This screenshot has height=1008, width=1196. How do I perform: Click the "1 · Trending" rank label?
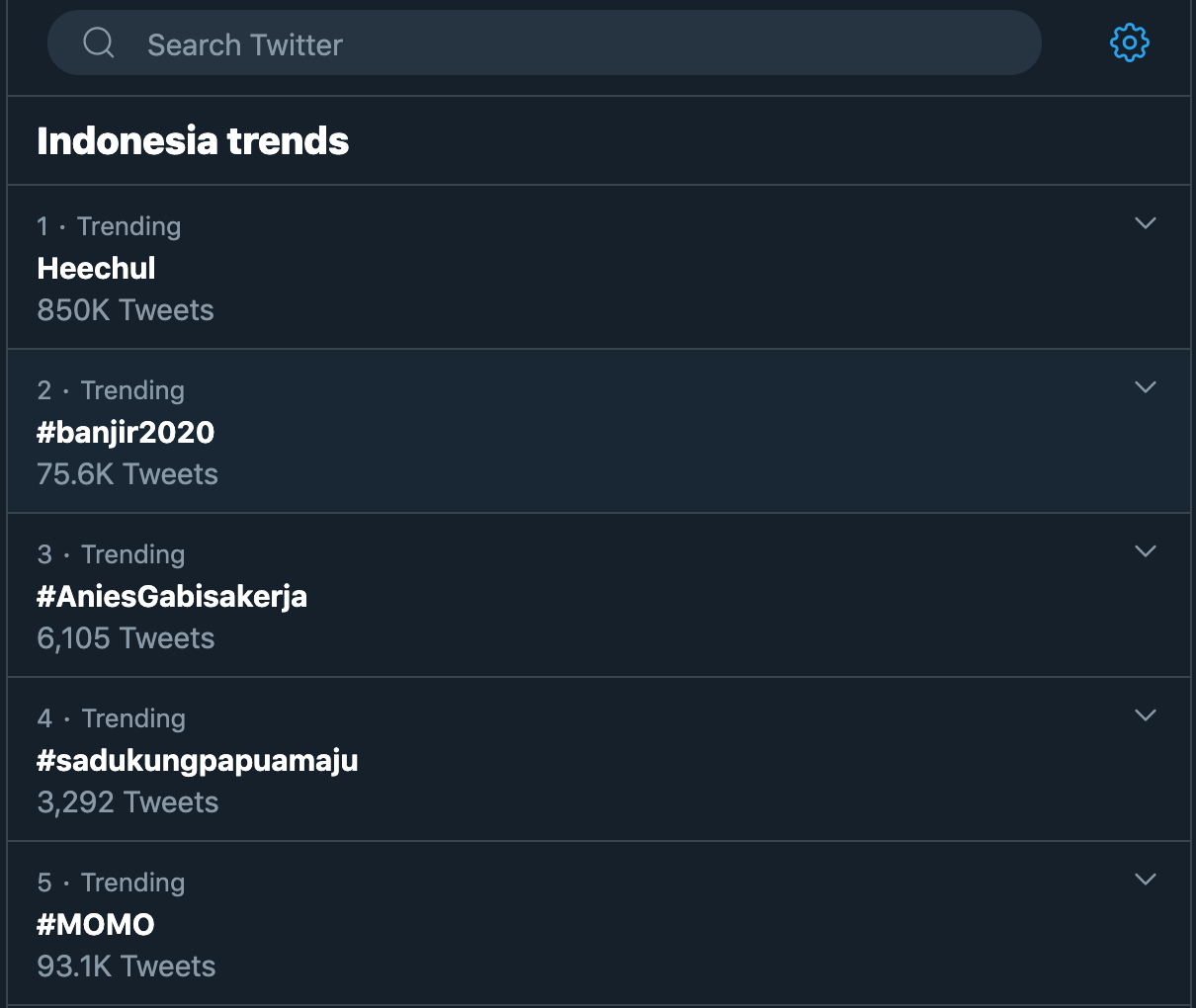(x=109, y=226)
